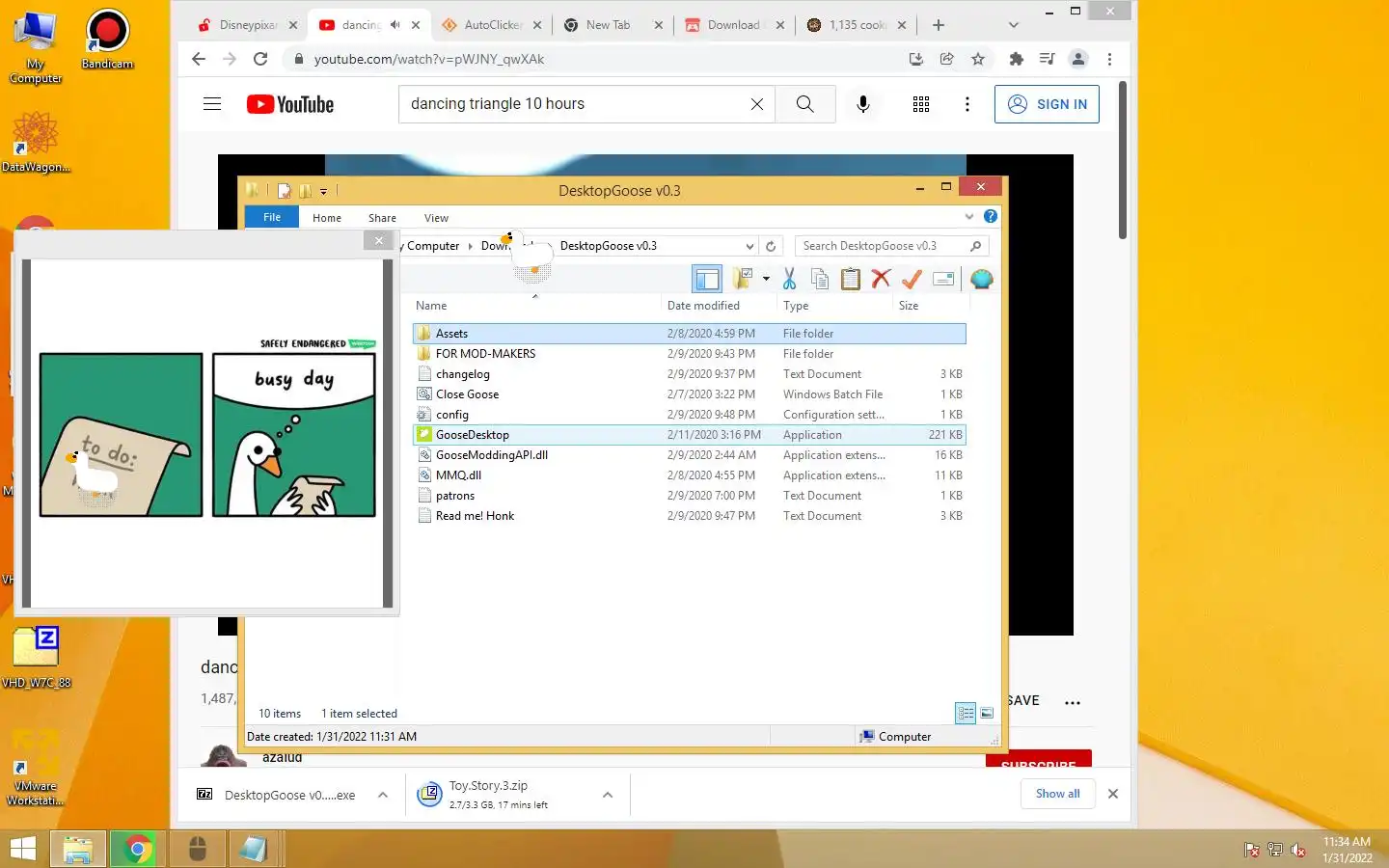Switch to the 1,135 cookies tab

coord(857,25)
